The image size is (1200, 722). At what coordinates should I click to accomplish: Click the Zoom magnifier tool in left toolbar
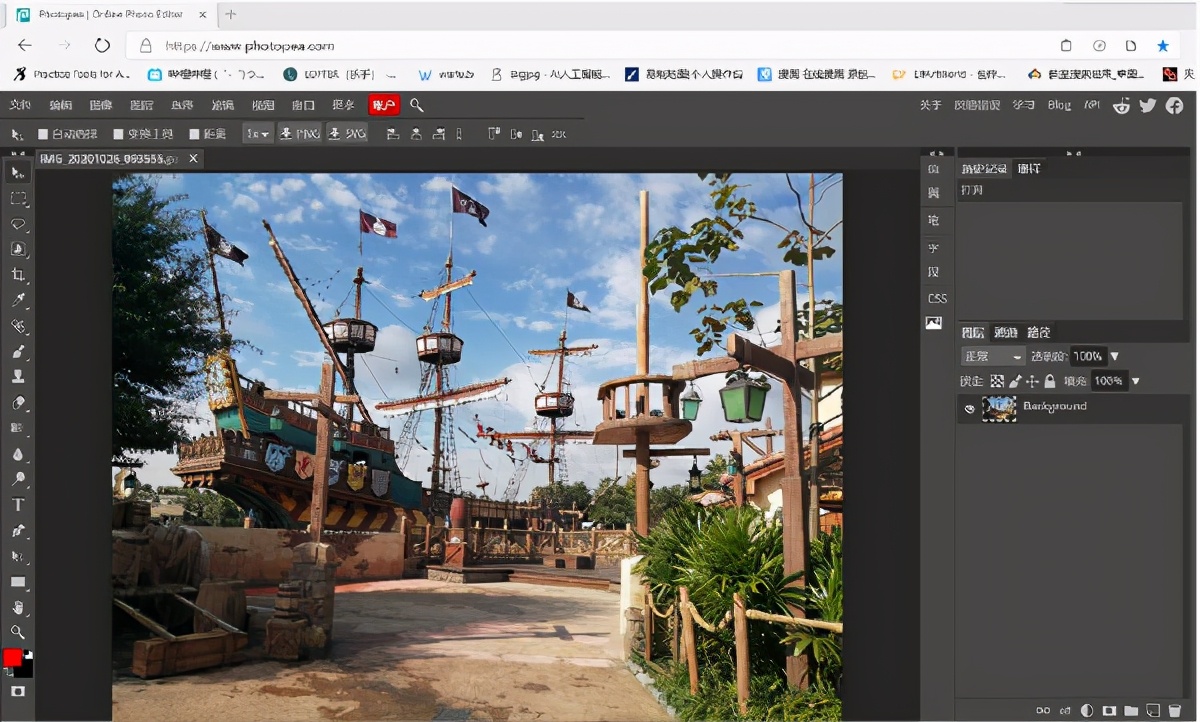click(x=18, y=632)
